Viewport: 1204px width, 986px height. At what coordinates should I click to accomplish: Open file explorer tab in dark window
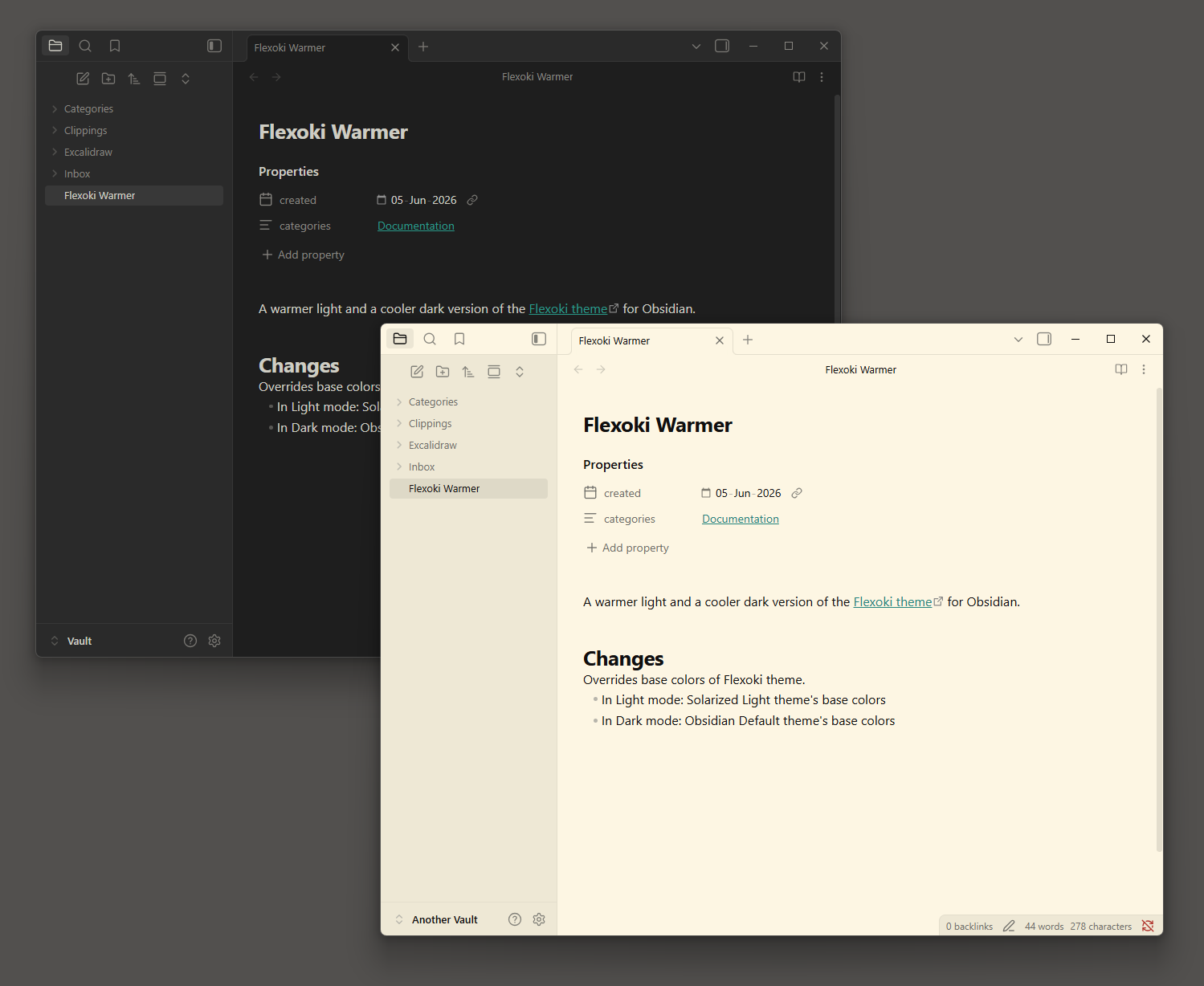55,46
